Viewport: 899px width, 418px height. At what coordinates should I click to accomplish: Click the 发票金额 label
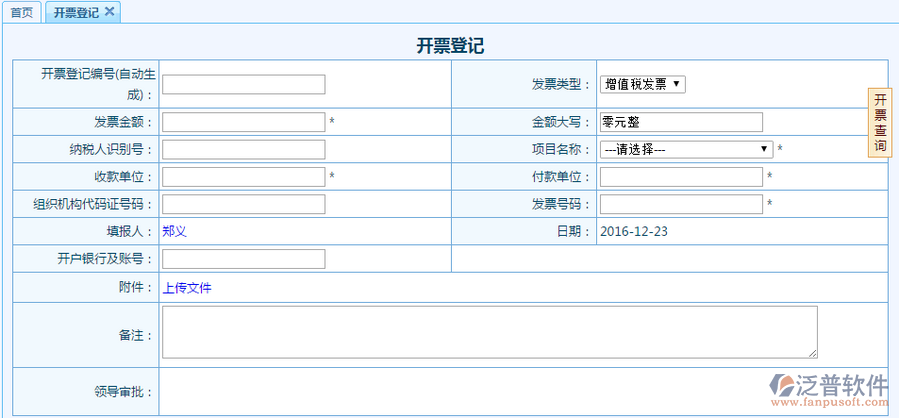[x=123, y=122]
